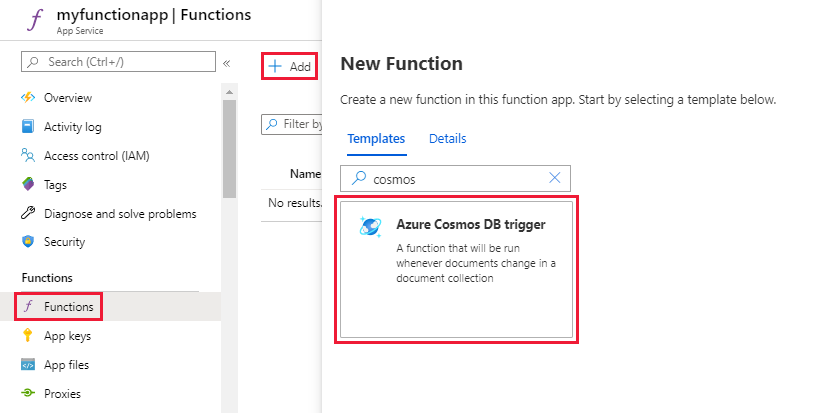Focus the template search box containing cosmos
Image resolution: width=815 pixels, height=413 pixels.
click(455, 179)
